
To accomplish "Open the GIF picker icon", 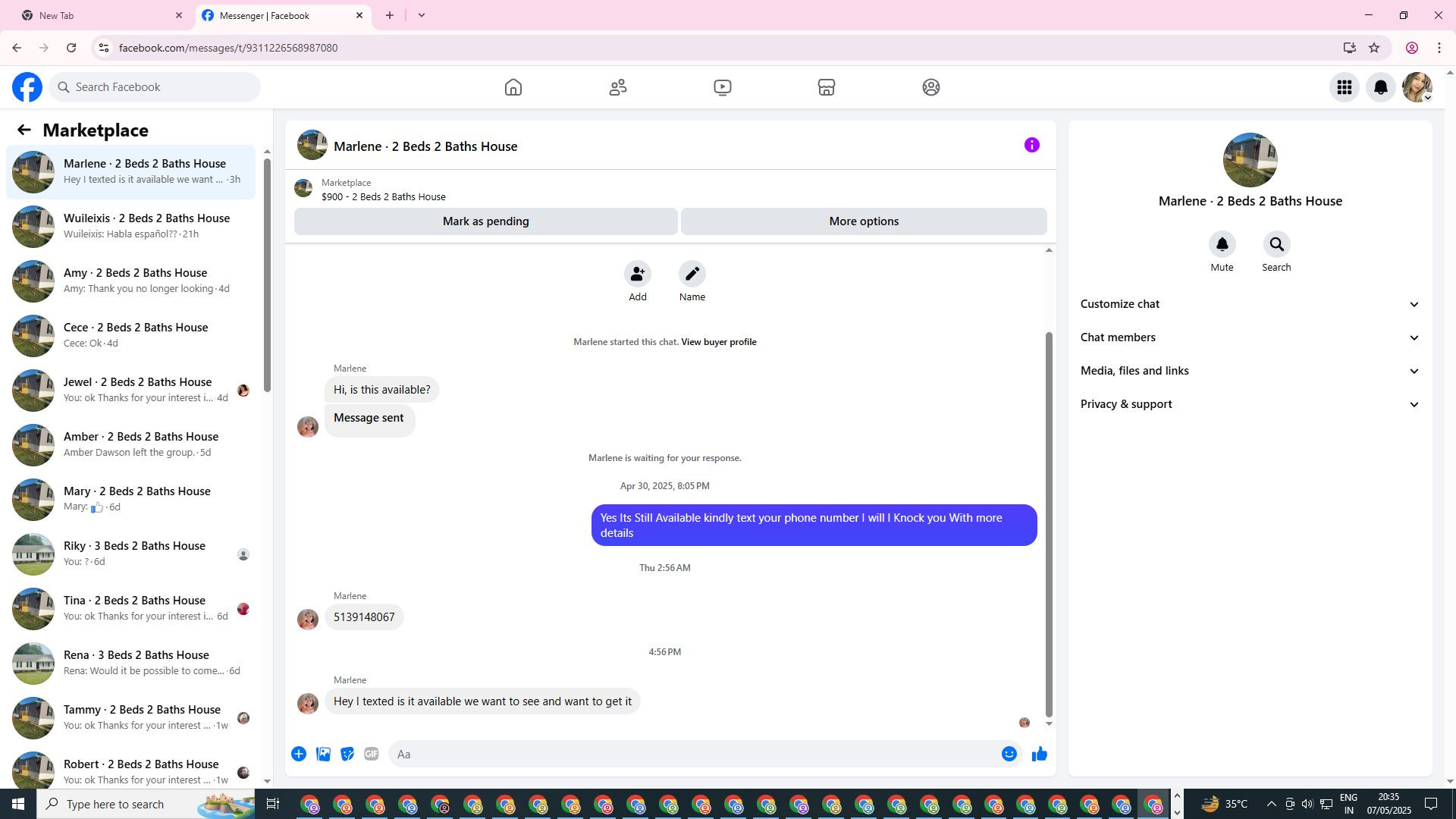I will click(x=371, y=754).
